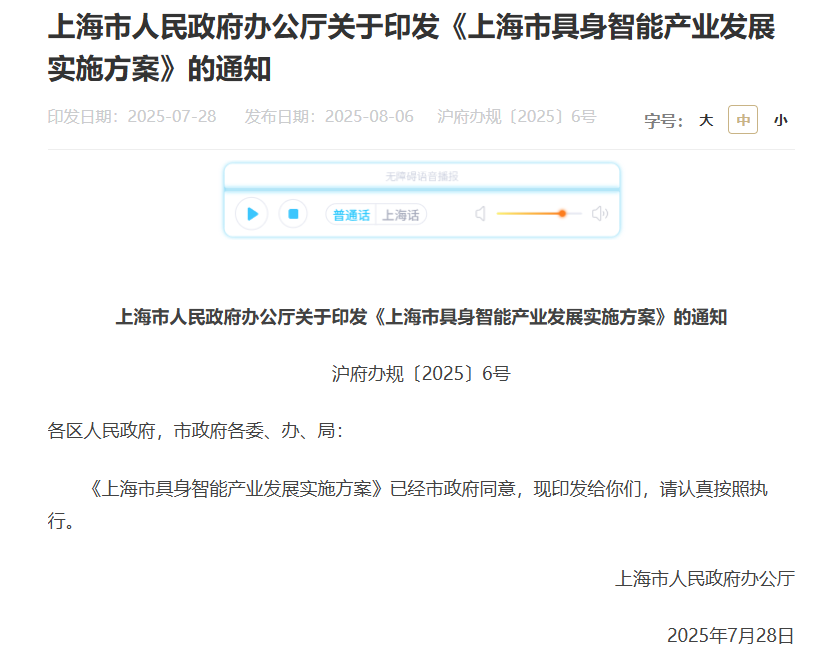The height and width of the screenshot is (656, 814).
Task: Click the 发布日期 2025-08-06 text
Action: pos(329,117)
